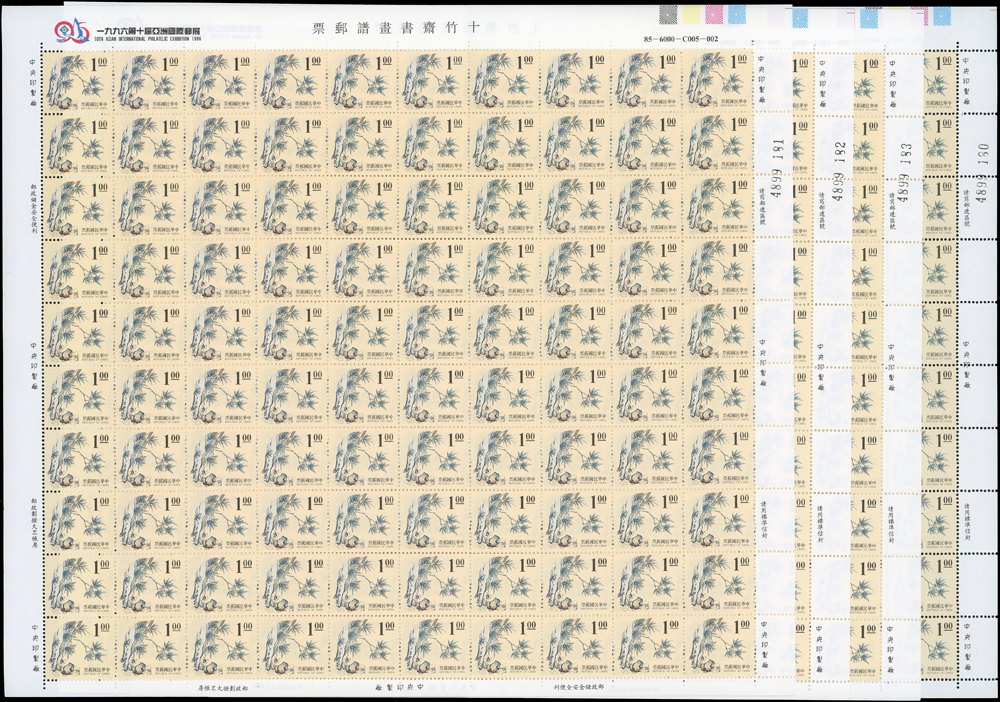The width and height of the screenshot is (1000, 702).
Task: Click the bottom-right margin inscription on front sheet
Action: [x=581, y=688]
